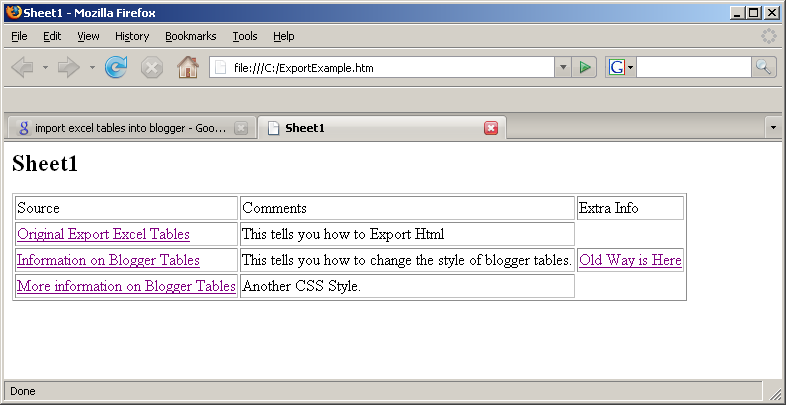Click the Extra Info header cell
Image resolution: width=786 pixels, height=405 pixels.
(x=630, y=208)
